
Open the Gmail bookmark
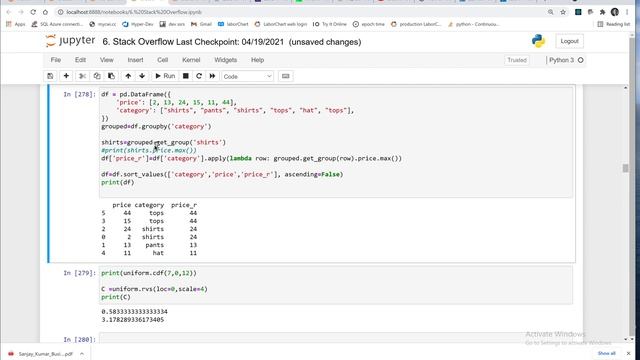tap(201, 24)
